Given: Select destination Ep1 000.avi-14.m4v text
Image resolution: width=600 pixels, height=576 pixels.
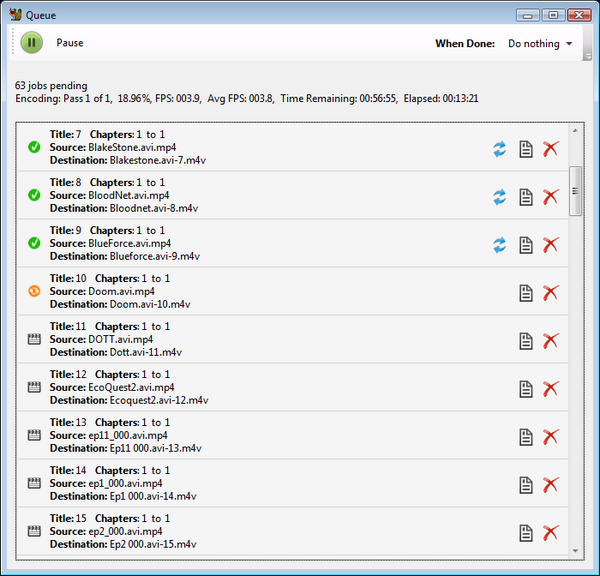Looking at the screenshot, I should click(x=153, y=496).
